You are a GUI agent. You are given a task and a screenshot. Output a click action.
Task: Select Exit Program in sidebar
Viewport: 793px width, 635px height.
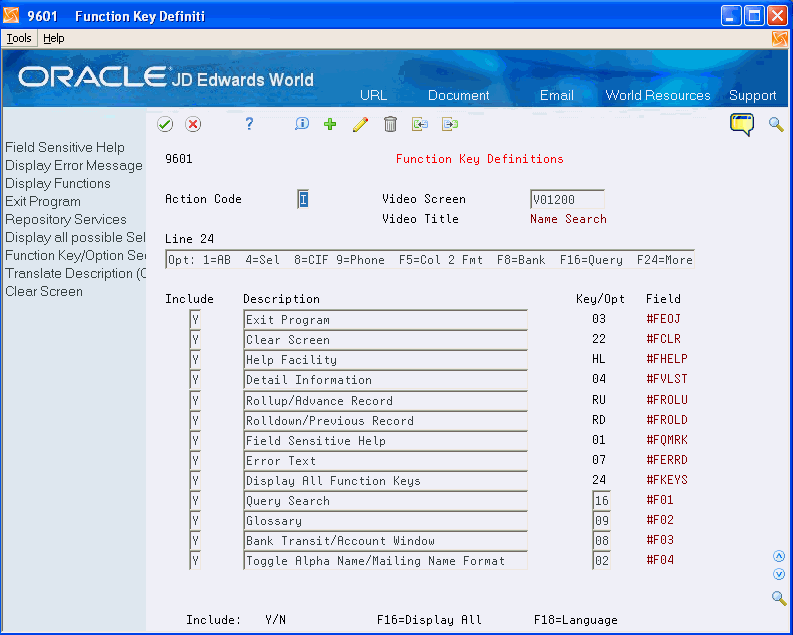43,202
